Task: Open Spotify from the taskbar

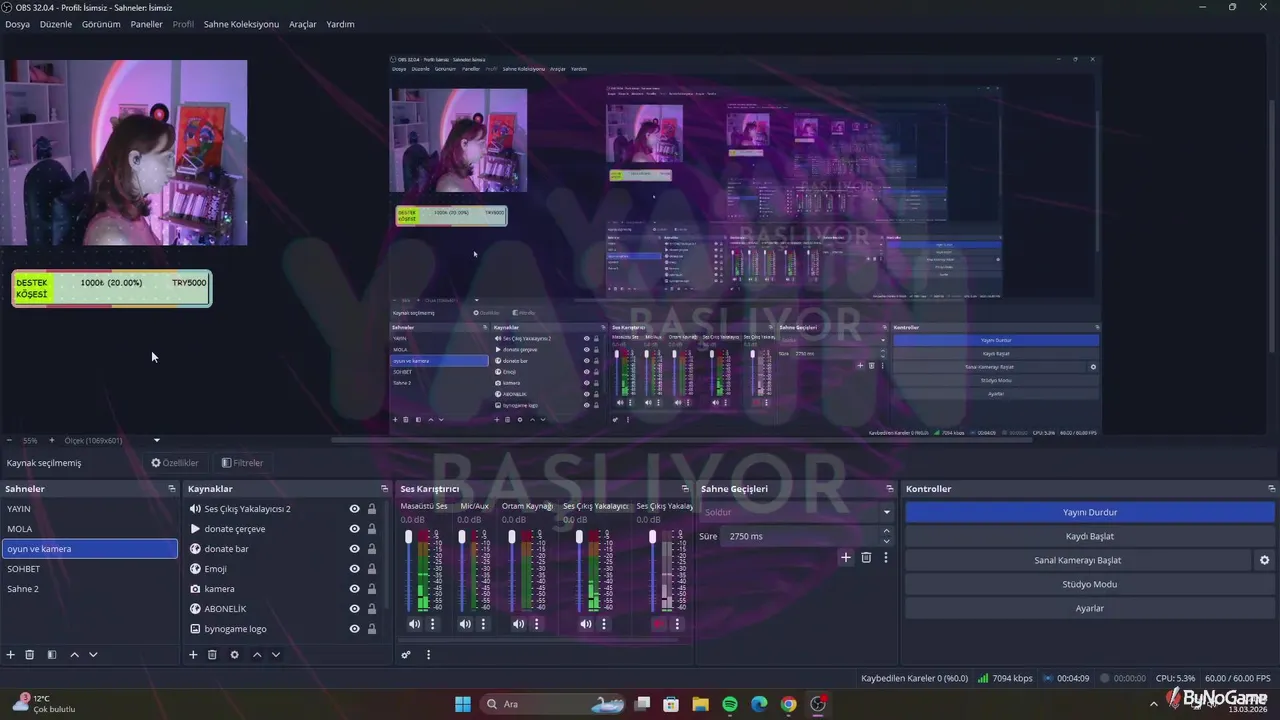Action: coord(730,704)
